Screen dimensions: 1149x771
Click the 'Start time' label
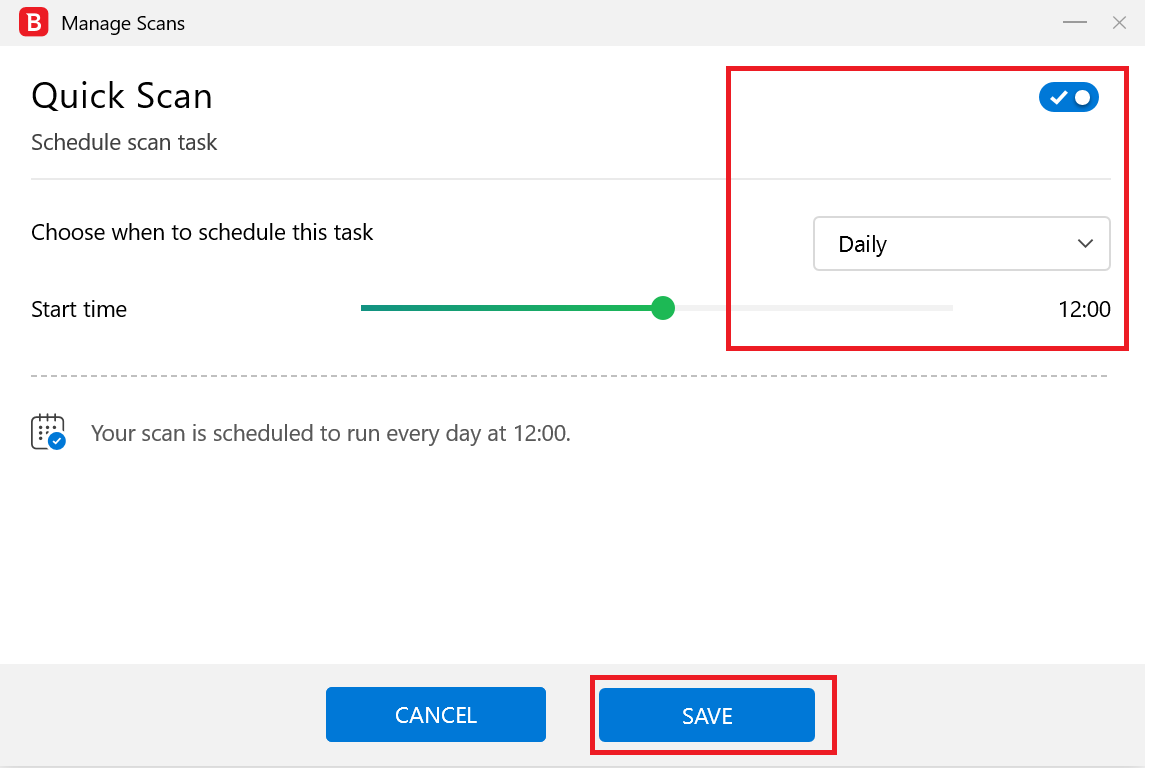tap(79, 310)
